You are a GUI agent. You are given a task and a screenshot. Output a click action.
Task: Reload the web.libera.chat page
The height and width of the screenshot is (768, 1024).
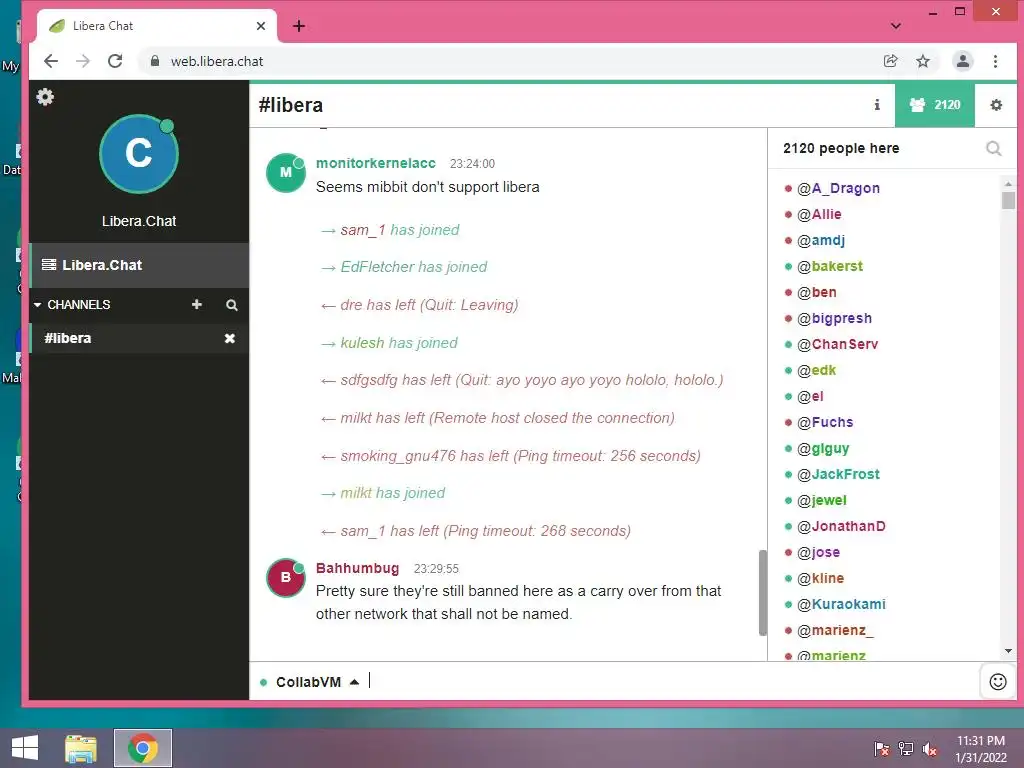click(116, 61)
